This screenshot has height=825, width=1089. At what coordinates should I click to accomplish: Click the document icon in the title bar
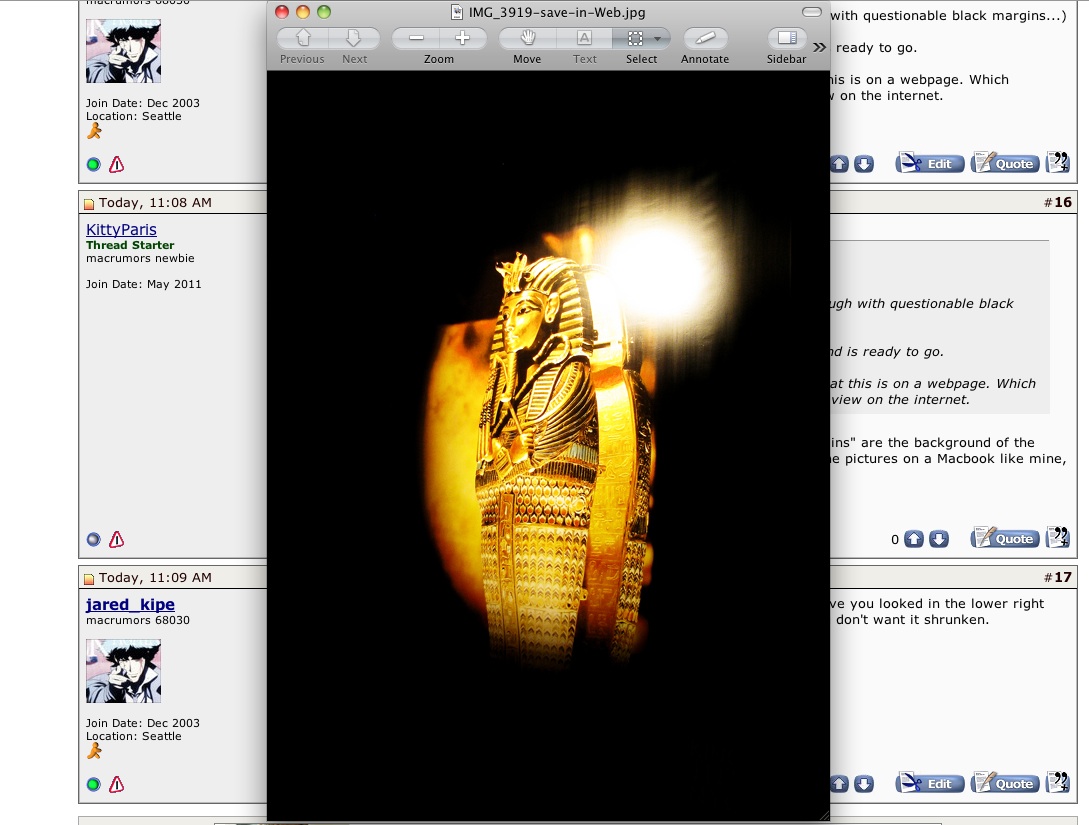[x=456, y=12]
